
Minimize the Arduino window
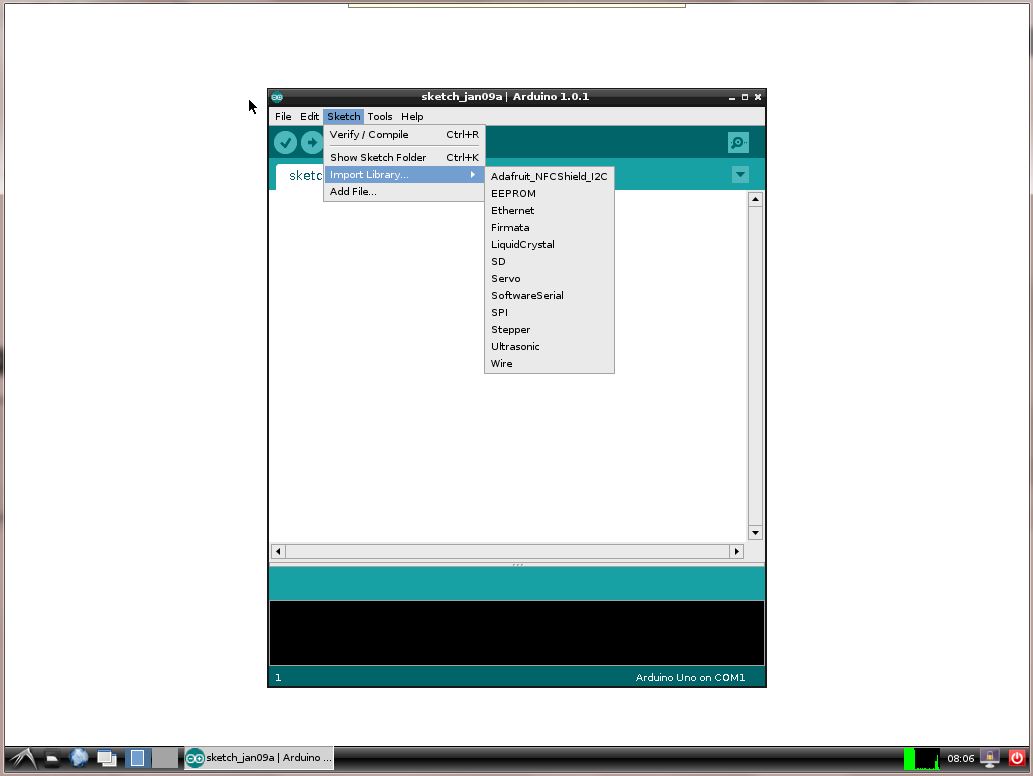(731, 97)
